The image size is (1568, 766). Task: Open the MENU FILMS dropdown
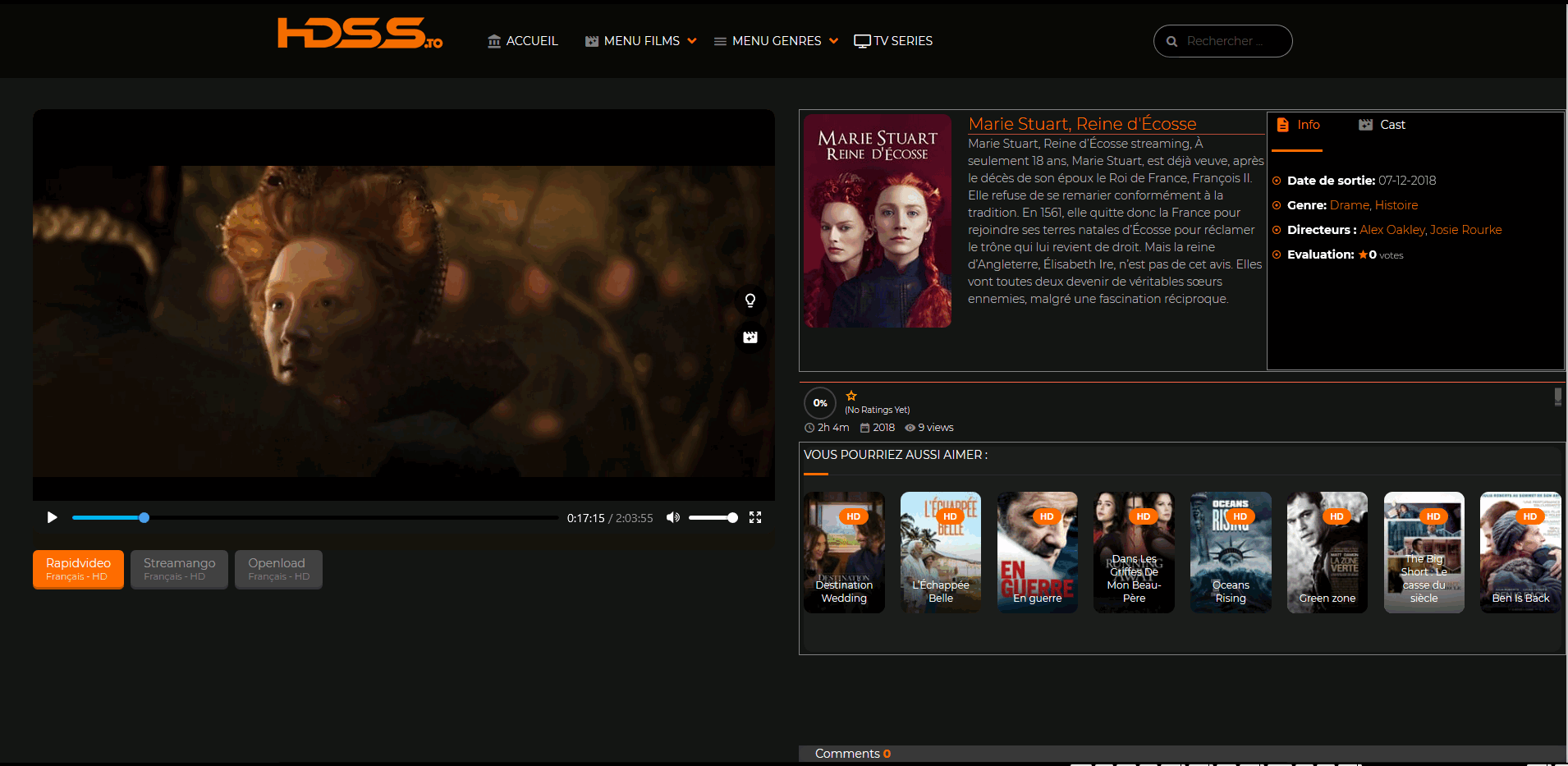click(640, 41)
